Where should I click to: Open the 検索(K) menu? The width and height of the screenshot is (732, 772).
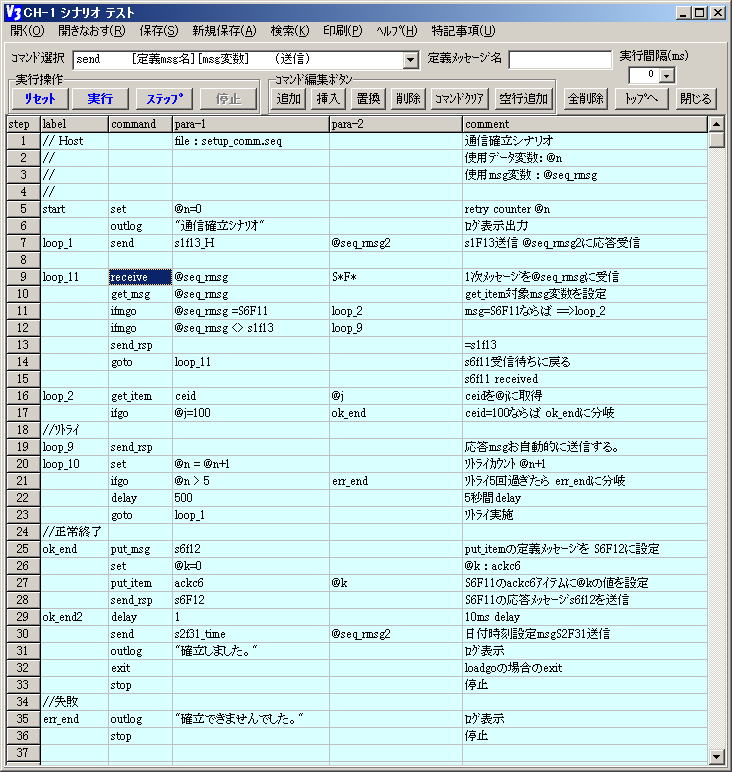(x=289, y=31)
